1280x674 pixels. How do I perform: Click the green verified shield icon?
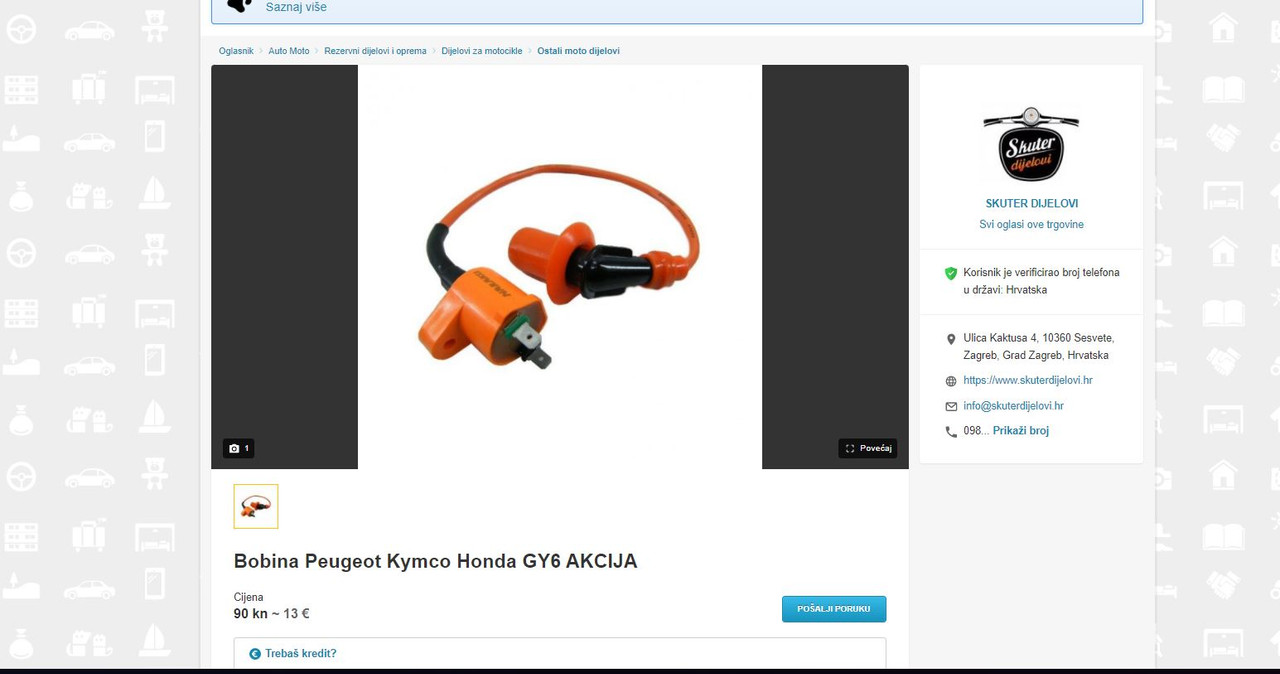[951, 273]
